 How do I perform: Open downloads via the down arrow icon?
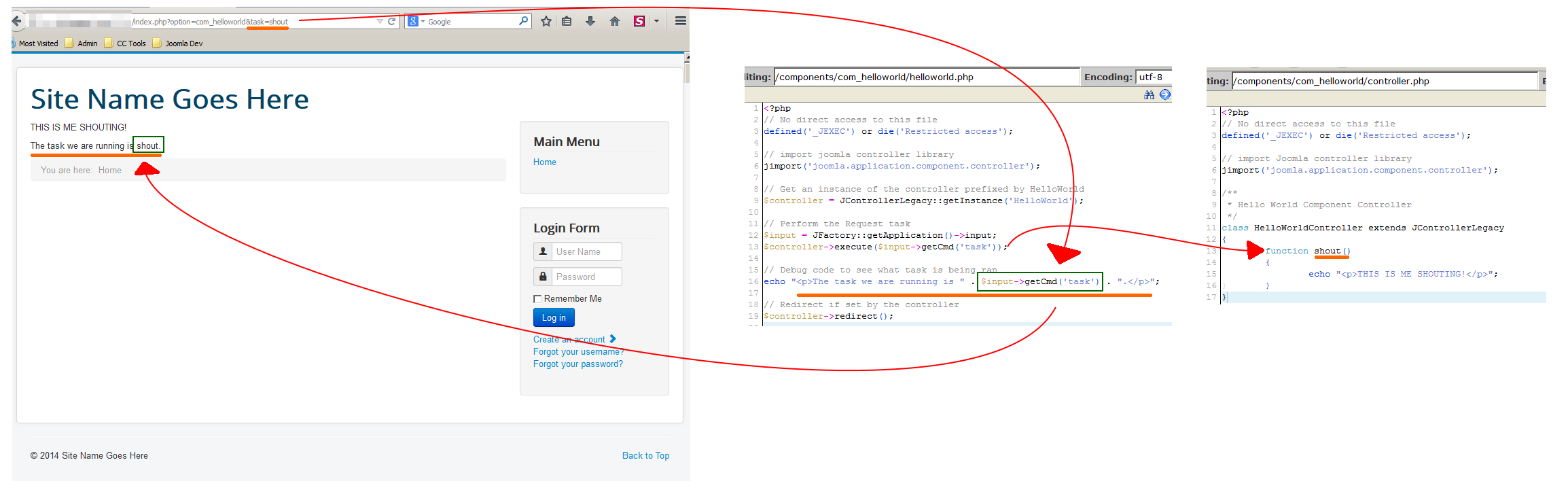pyautogui.click(x=590, y=21)
